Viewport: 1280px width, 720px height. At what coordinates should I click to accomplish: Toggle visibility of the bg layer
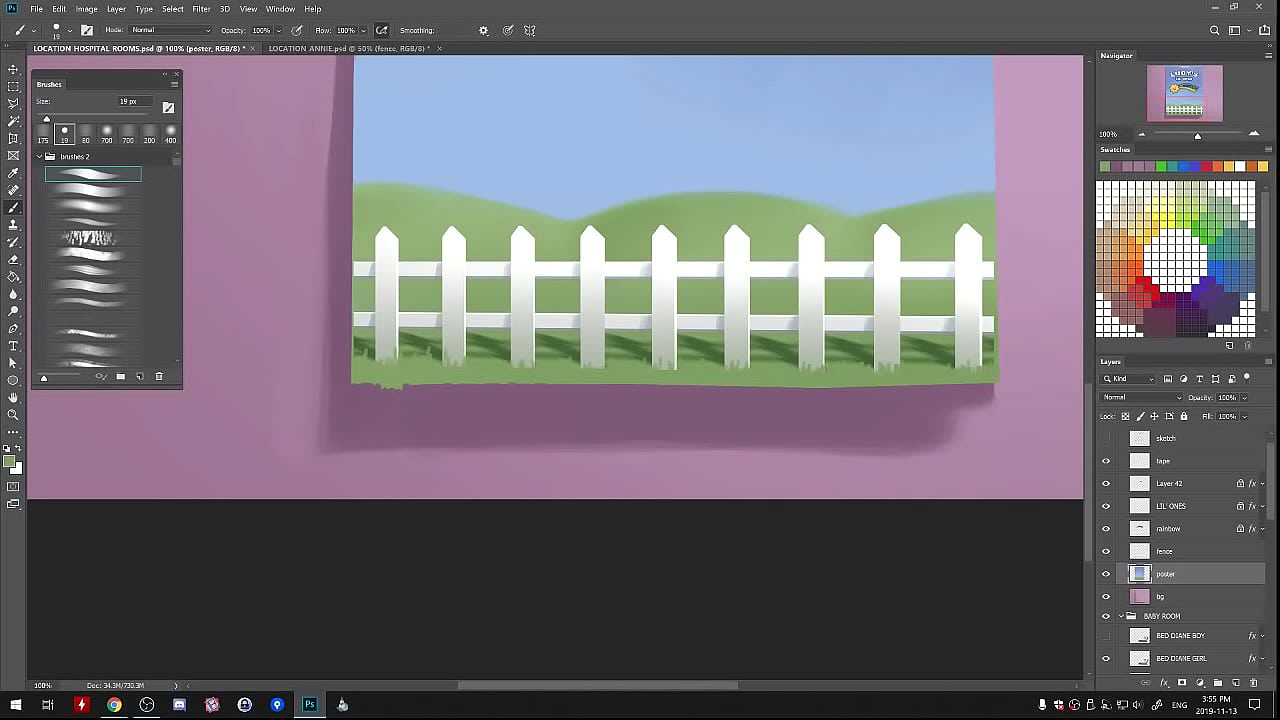[x=1106, y=597]
